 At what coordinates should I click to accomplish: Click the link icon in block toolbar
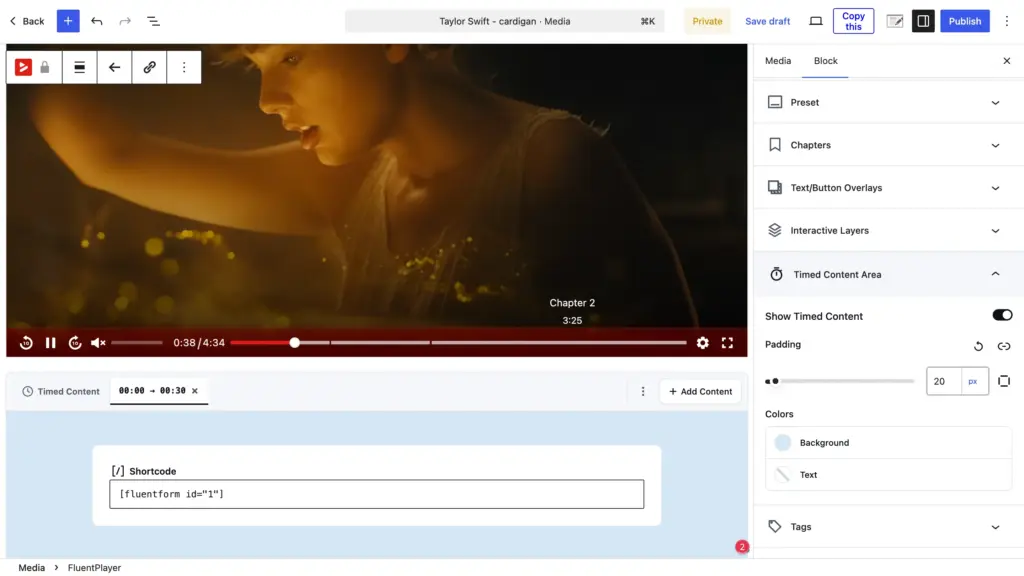click(x=149, y=67)
